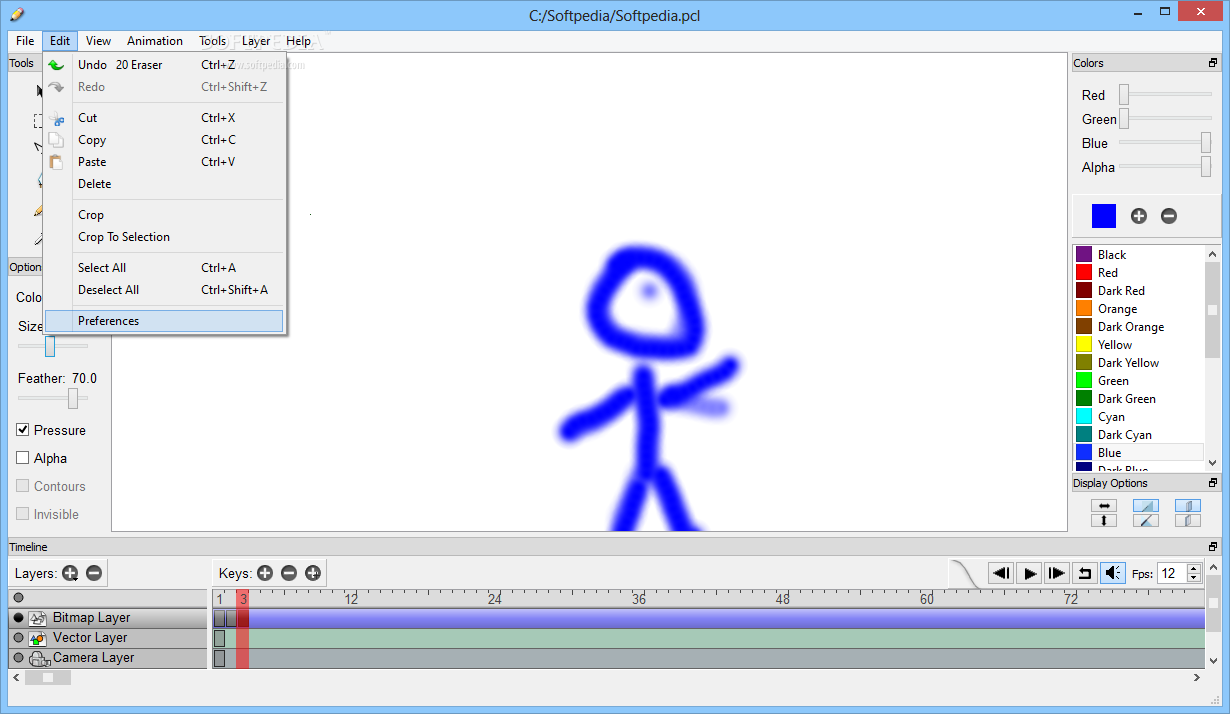Viewport: 1230px width, 714px height.
Task: Click the top-right display option icon
Action: (x=1188, y=506)
